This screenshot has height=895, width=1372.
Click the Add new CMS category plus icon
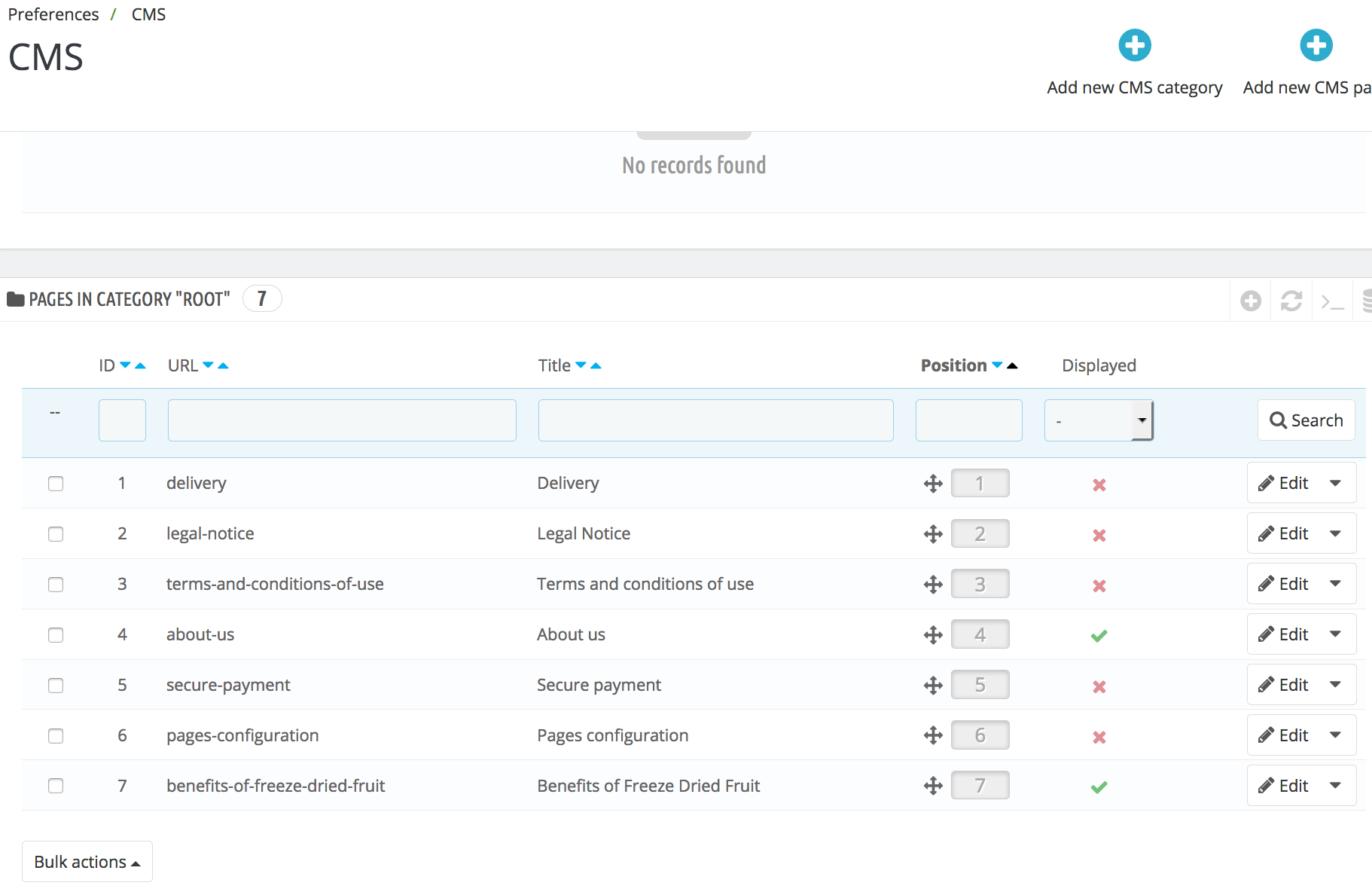click(x=1134, y=46)
